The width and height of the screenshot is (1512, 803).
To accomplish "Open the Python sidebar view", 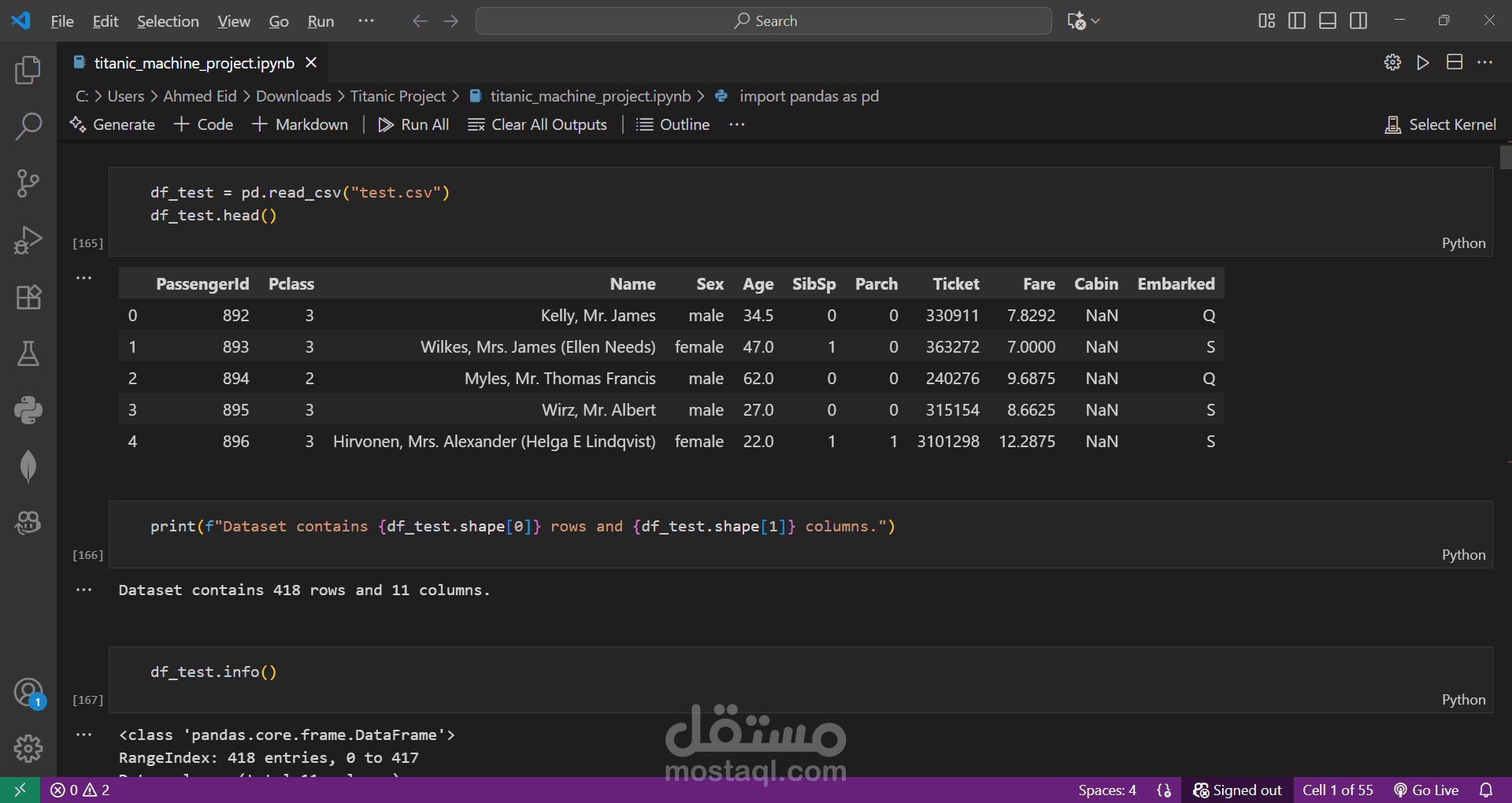I will [28, 410].
